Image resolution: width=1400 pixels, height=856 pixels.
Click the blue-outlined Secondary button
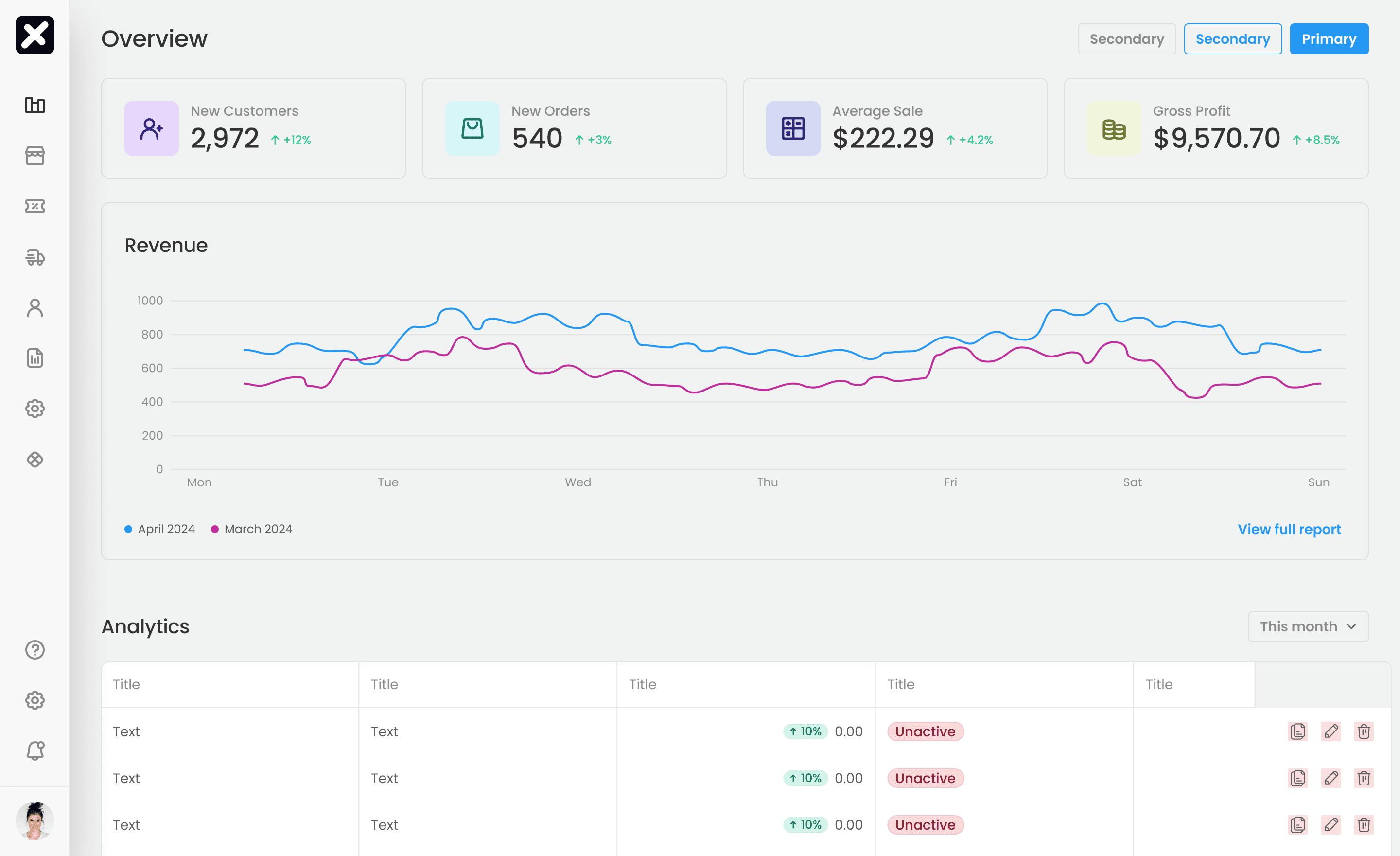pyautogui.click(x=1233, y=39)
